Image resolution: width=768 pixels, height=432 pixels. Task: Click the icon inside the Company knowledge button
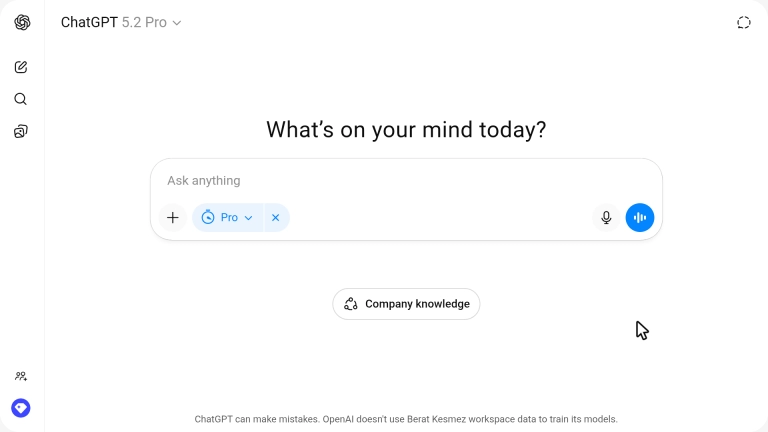(351, 304)
